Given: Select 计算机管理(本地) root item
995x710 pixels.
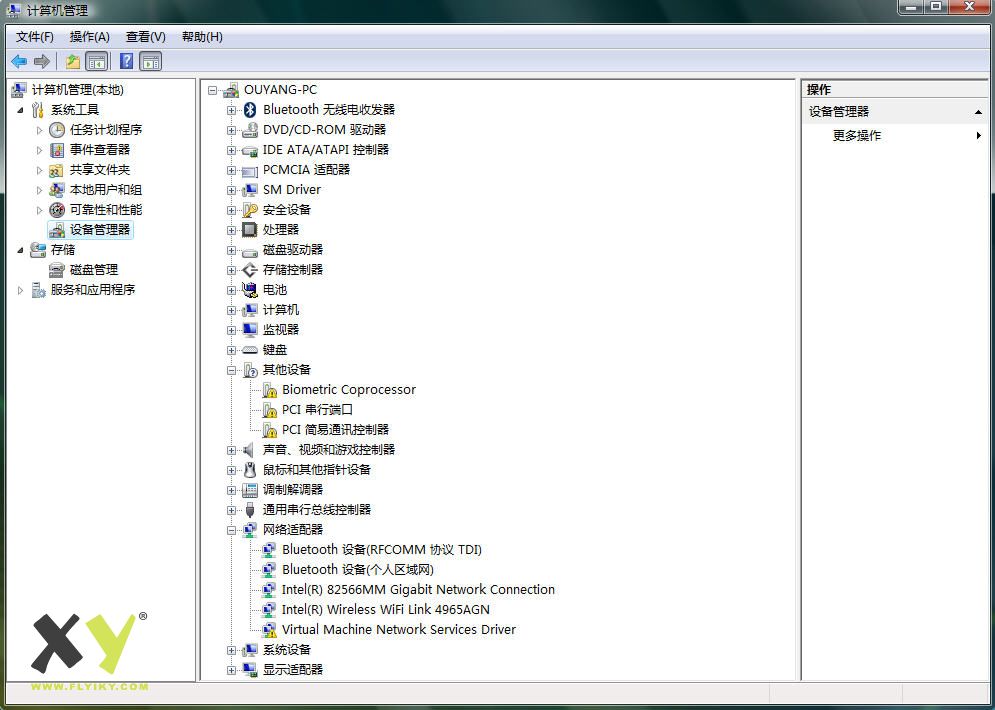Looking at the screenshot, I should pos(77,90).
